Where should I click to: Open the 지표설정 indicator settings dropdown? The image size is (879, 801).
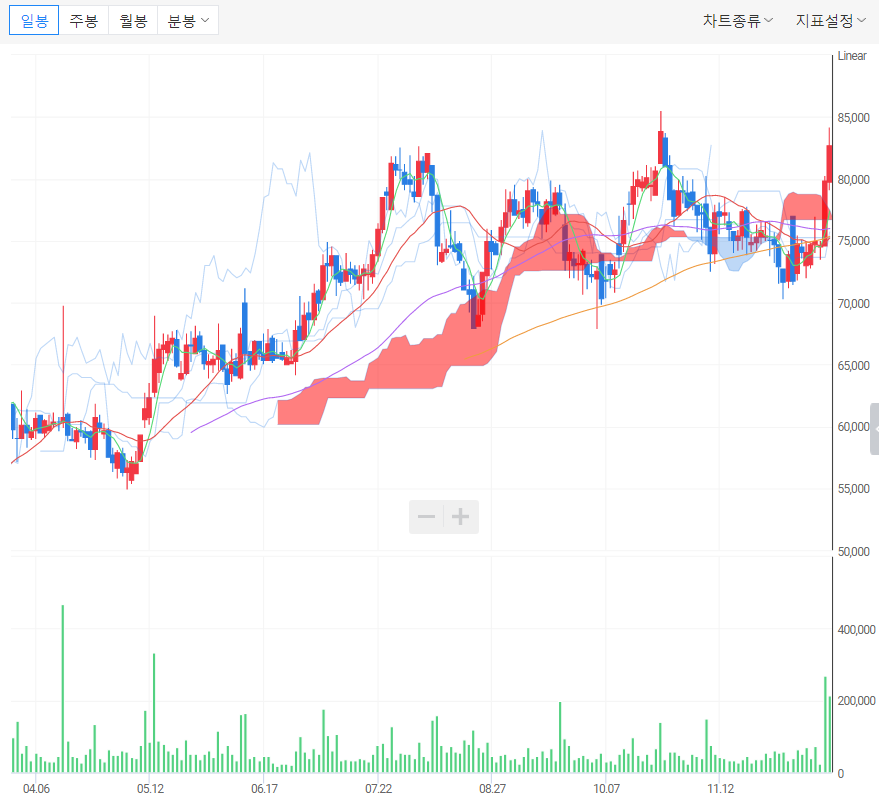[x=831, y=21]
